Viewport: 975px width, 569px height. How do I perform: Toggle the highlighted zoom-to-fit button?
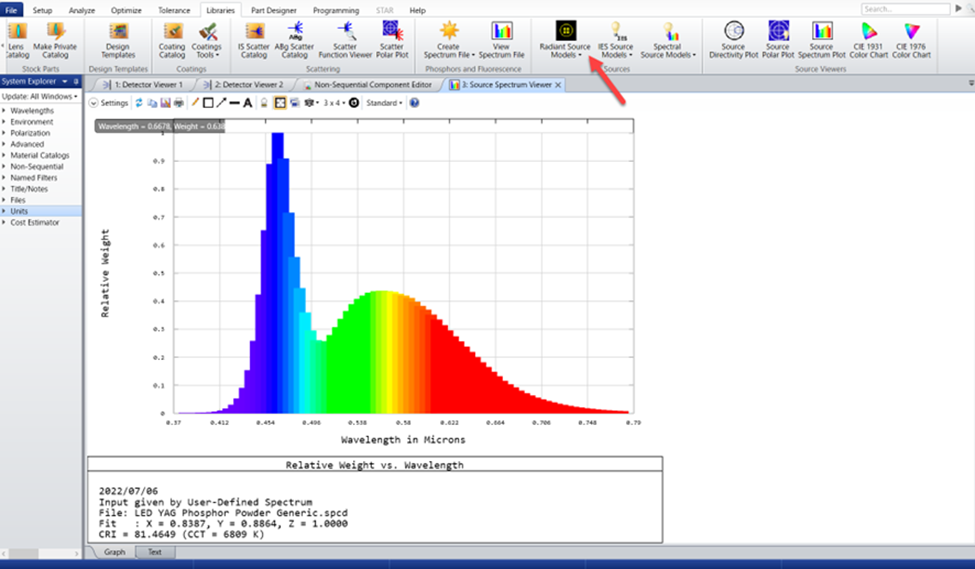point(280,103)
